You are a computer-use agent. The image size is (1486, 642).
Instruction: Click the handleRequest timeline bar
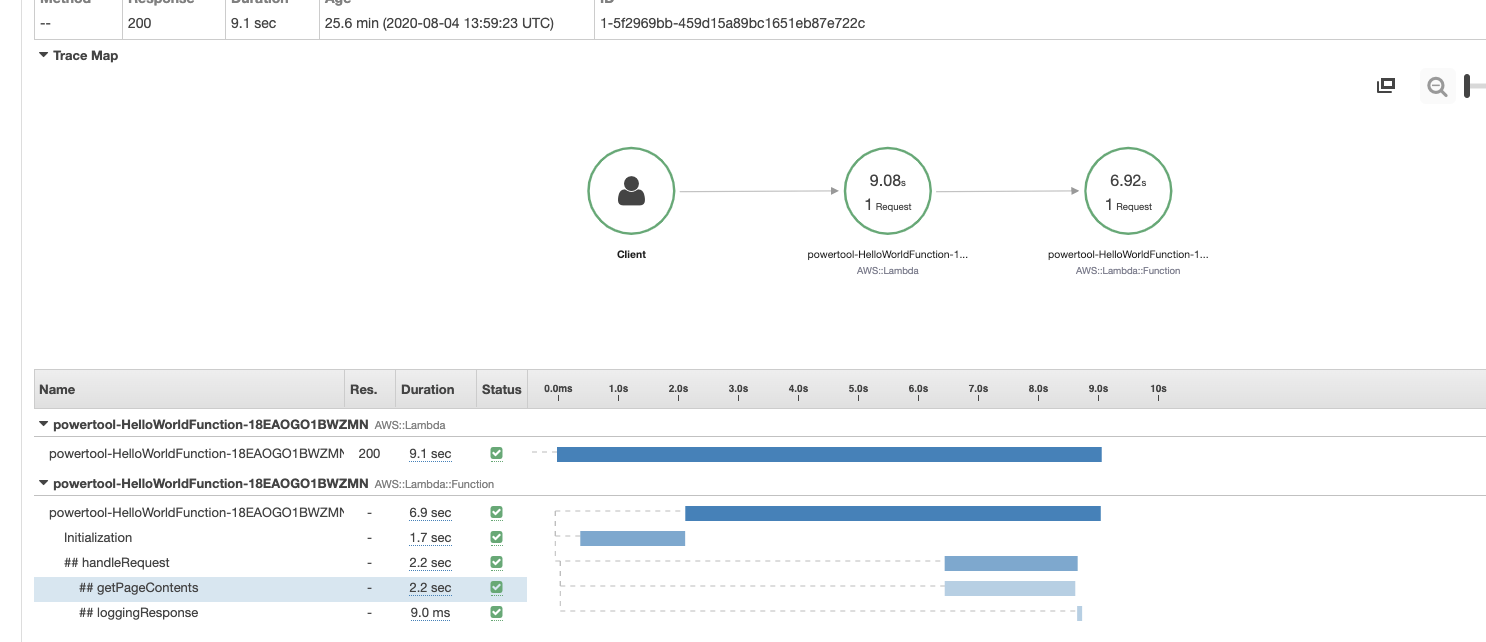1011,563
